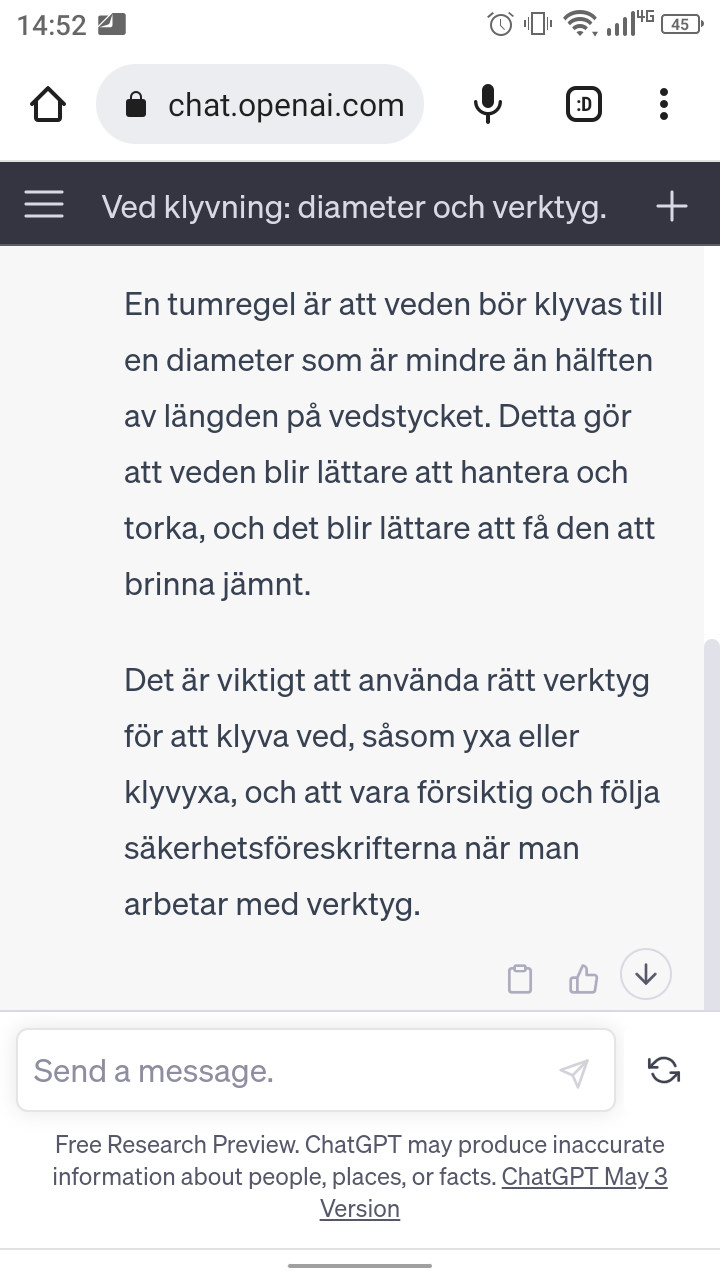This screenshot has width=720, height=1280.
Task: Click the site security lock icon
Action: click(136, 105)
